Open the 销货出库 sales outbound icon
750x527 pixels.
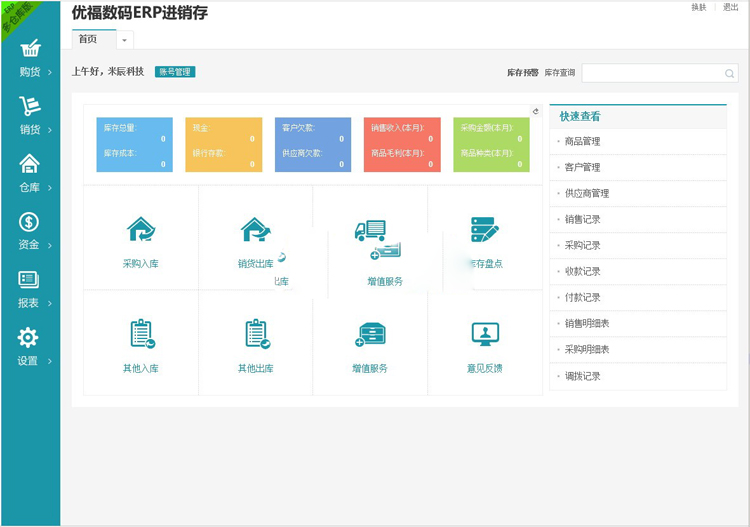pos(255,230)
